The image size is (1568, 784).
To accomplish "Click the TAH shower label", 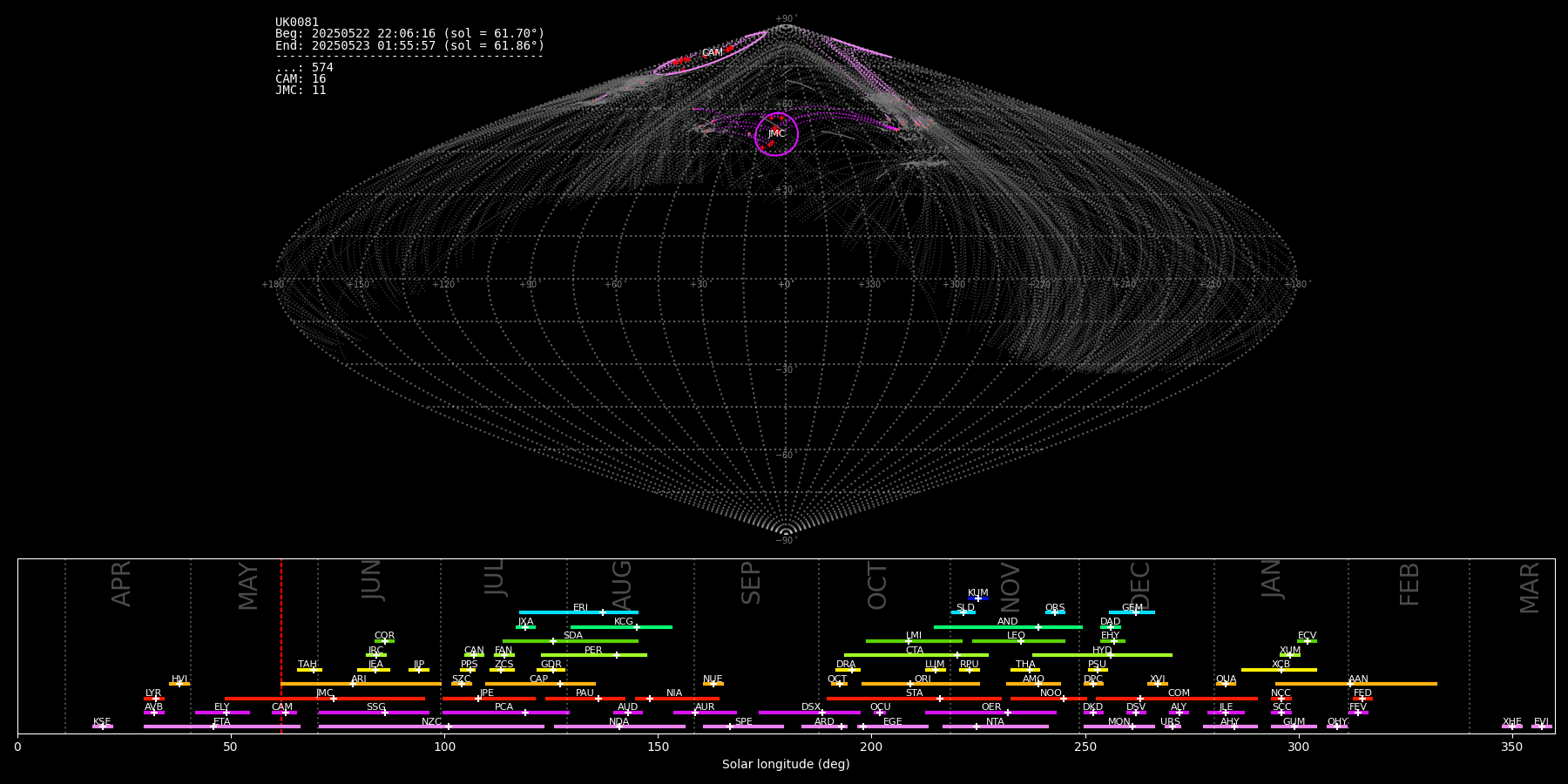I will coord(308,665).
